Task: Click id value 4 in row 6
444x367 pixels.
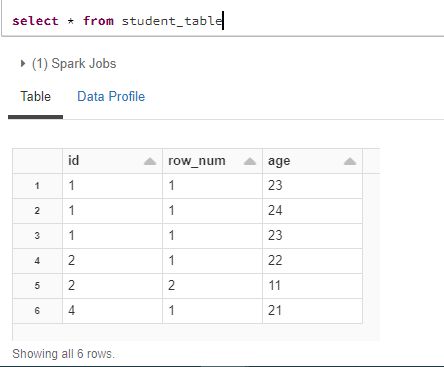Action: tap(72, 311)
